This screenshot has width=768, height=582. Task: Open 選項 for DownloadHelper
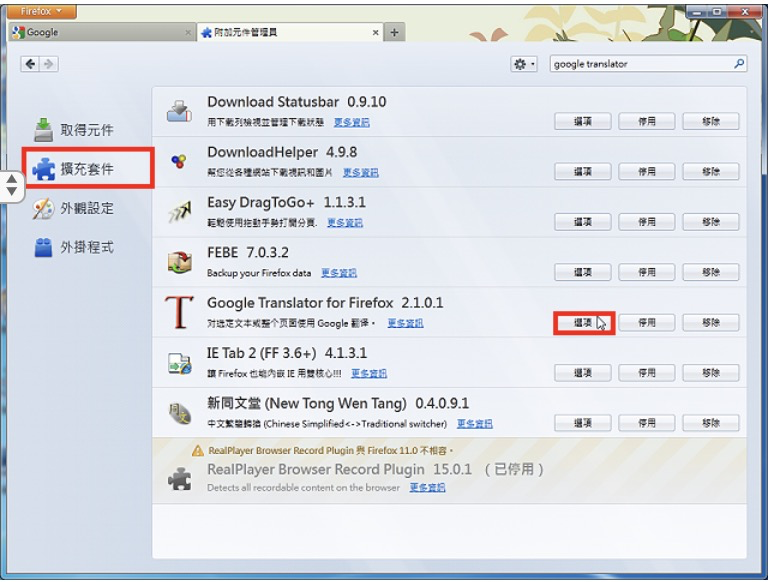point(583,171)
